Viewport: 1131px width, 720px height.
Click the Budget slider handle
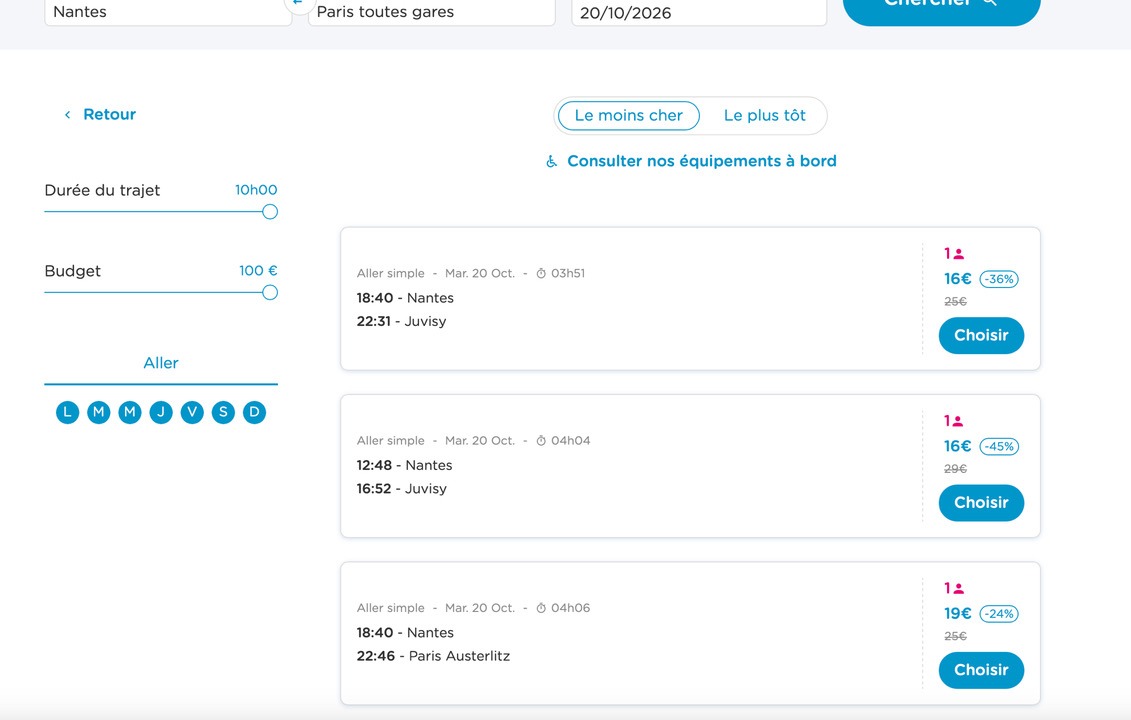tap(270, 292)
